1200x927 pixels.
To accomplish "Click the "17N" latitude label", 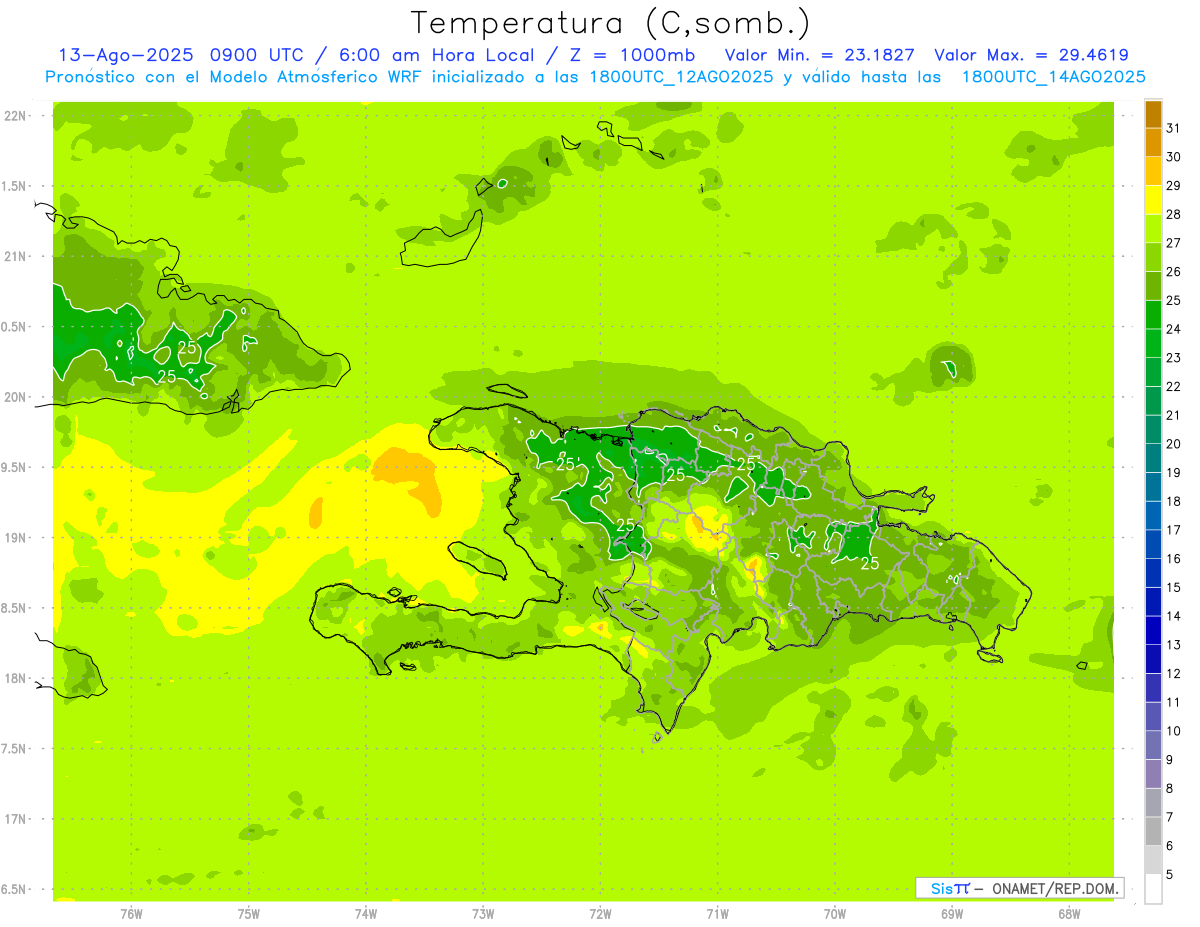I will pyautogui.click(x=16, y=819).
